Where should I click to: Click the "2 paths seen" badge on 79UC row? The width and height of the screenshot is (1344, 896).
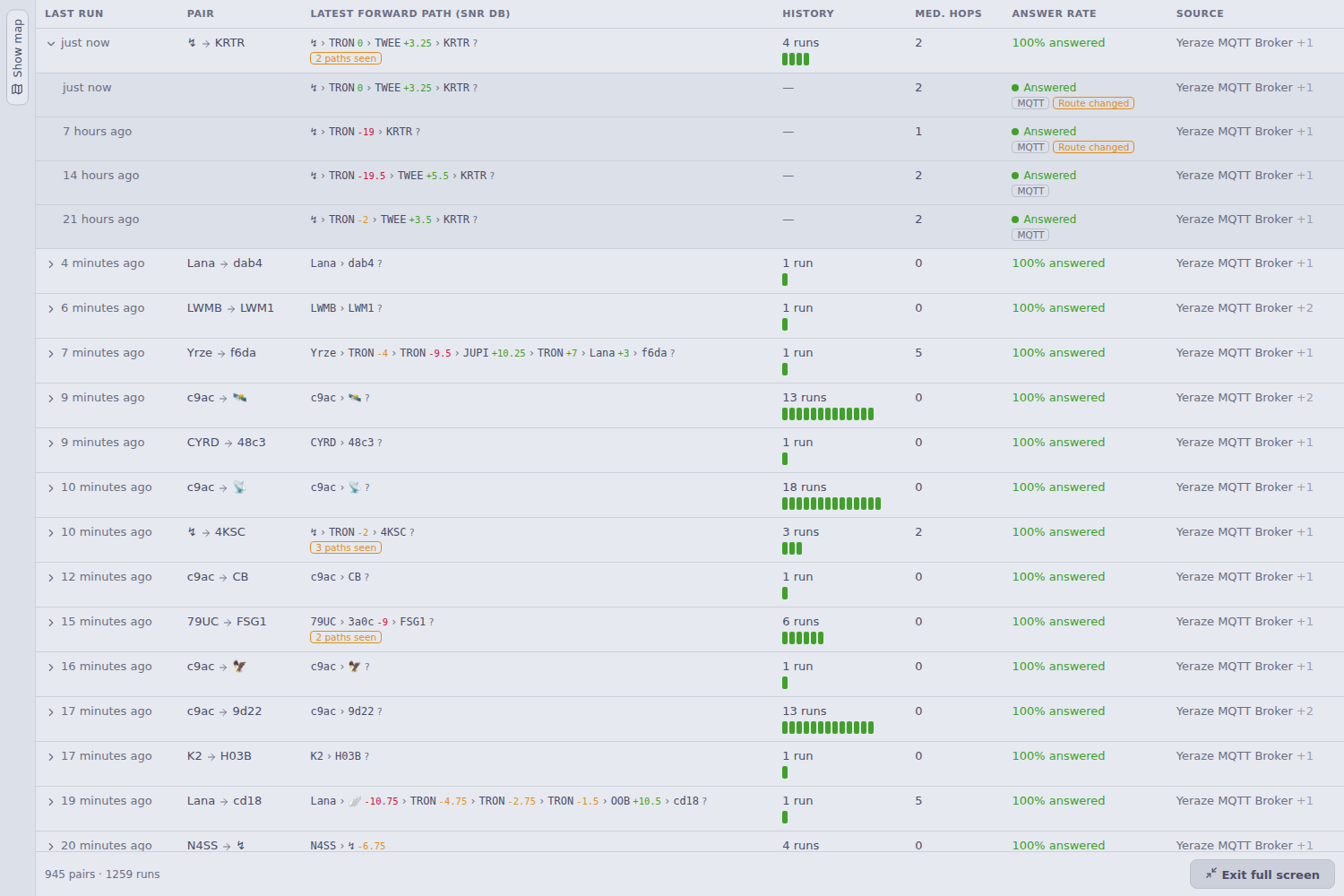346,637
